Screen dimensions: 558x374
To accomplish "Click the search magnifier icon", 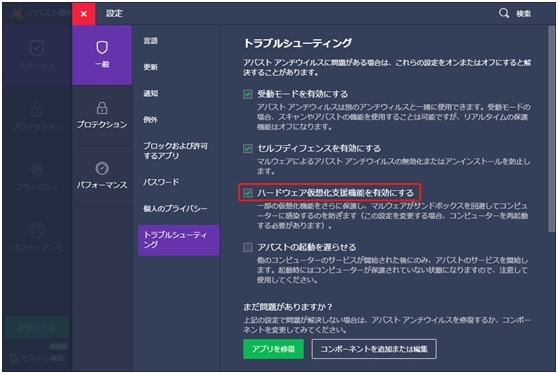I will click(504, 13).
